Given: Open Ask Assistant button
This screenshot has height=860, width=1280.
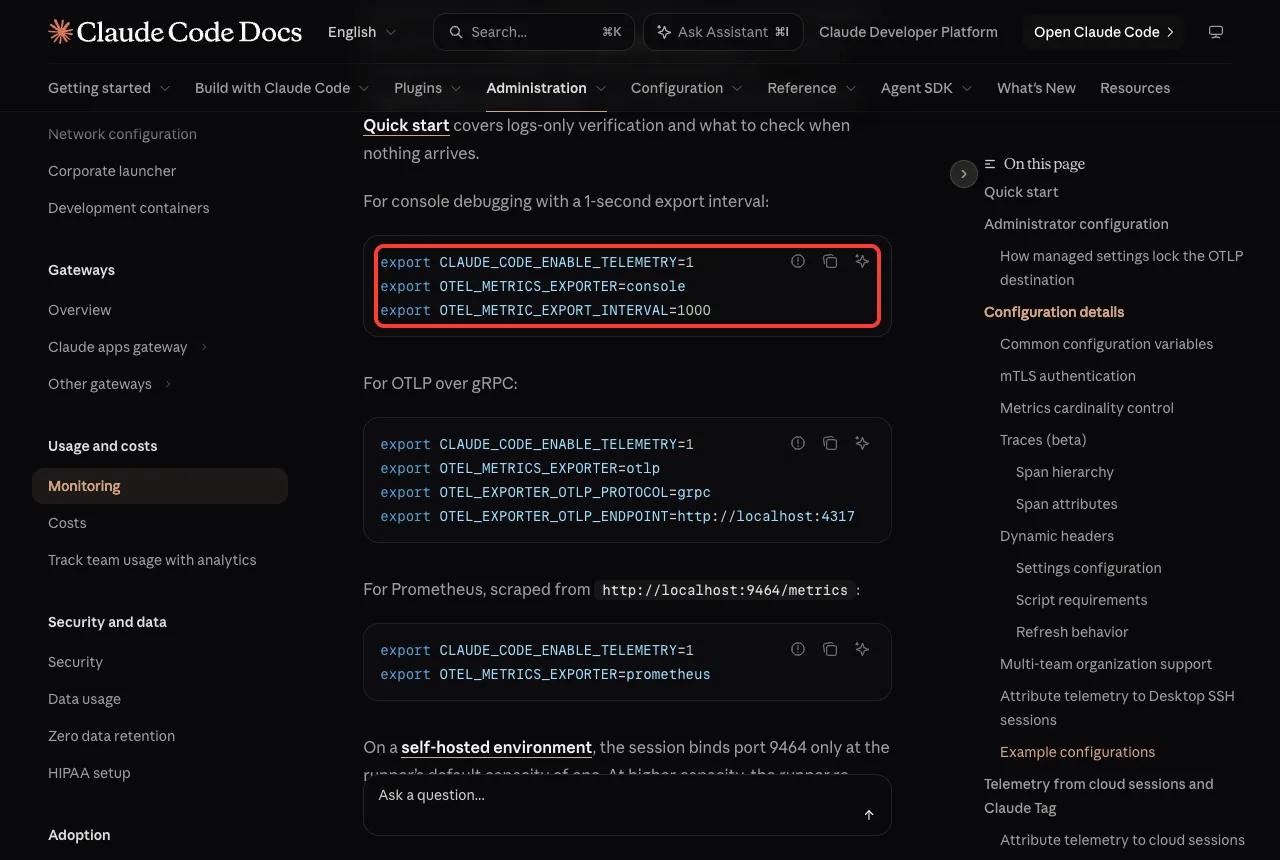Looking at the screenshot, I should coord(723,32).
